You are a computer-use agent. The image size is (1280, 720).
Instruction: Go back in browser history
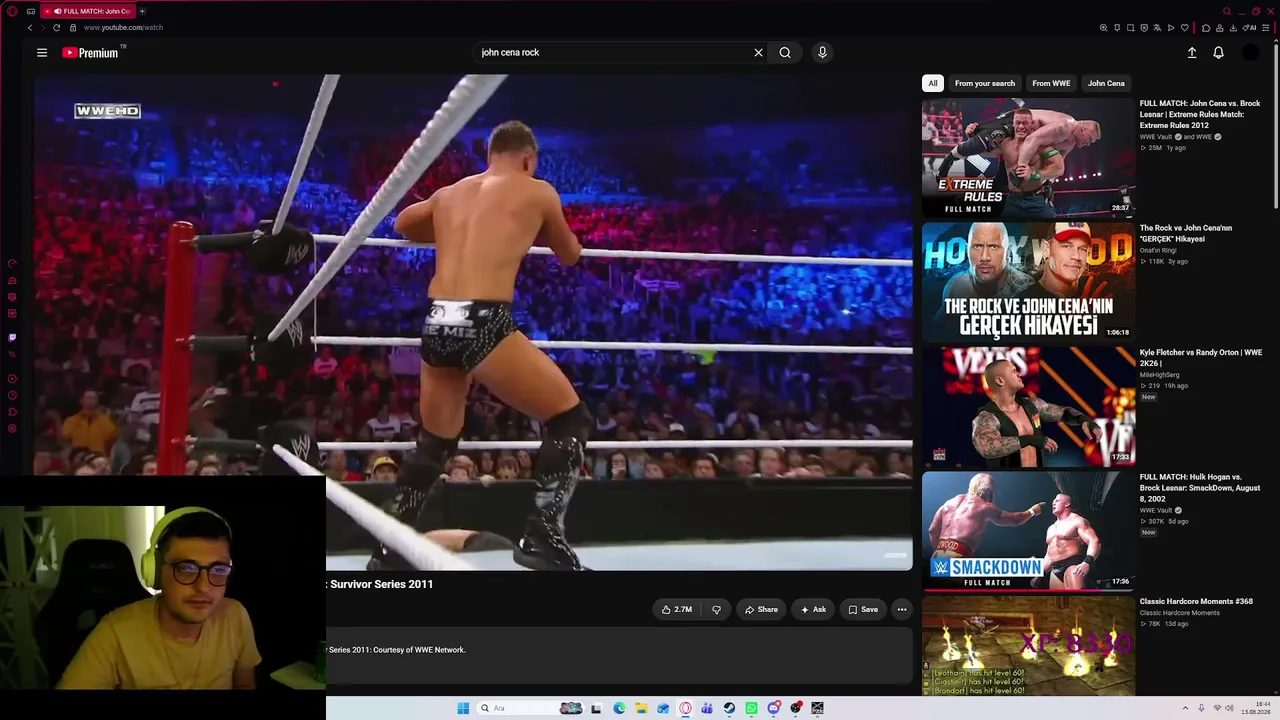point(30,28)
